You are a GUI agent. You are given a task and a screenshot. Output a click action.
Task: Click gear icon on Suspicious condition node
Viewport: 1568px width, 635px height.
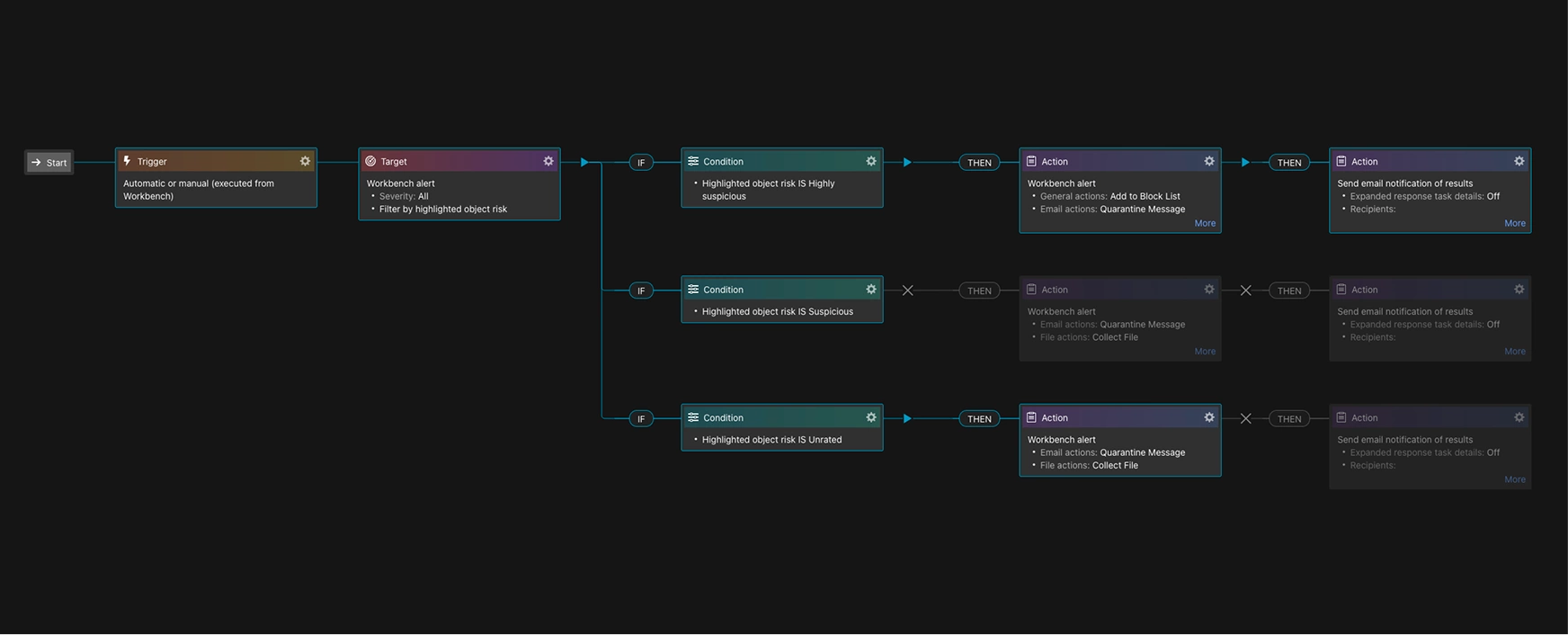(x=870, y=289)
